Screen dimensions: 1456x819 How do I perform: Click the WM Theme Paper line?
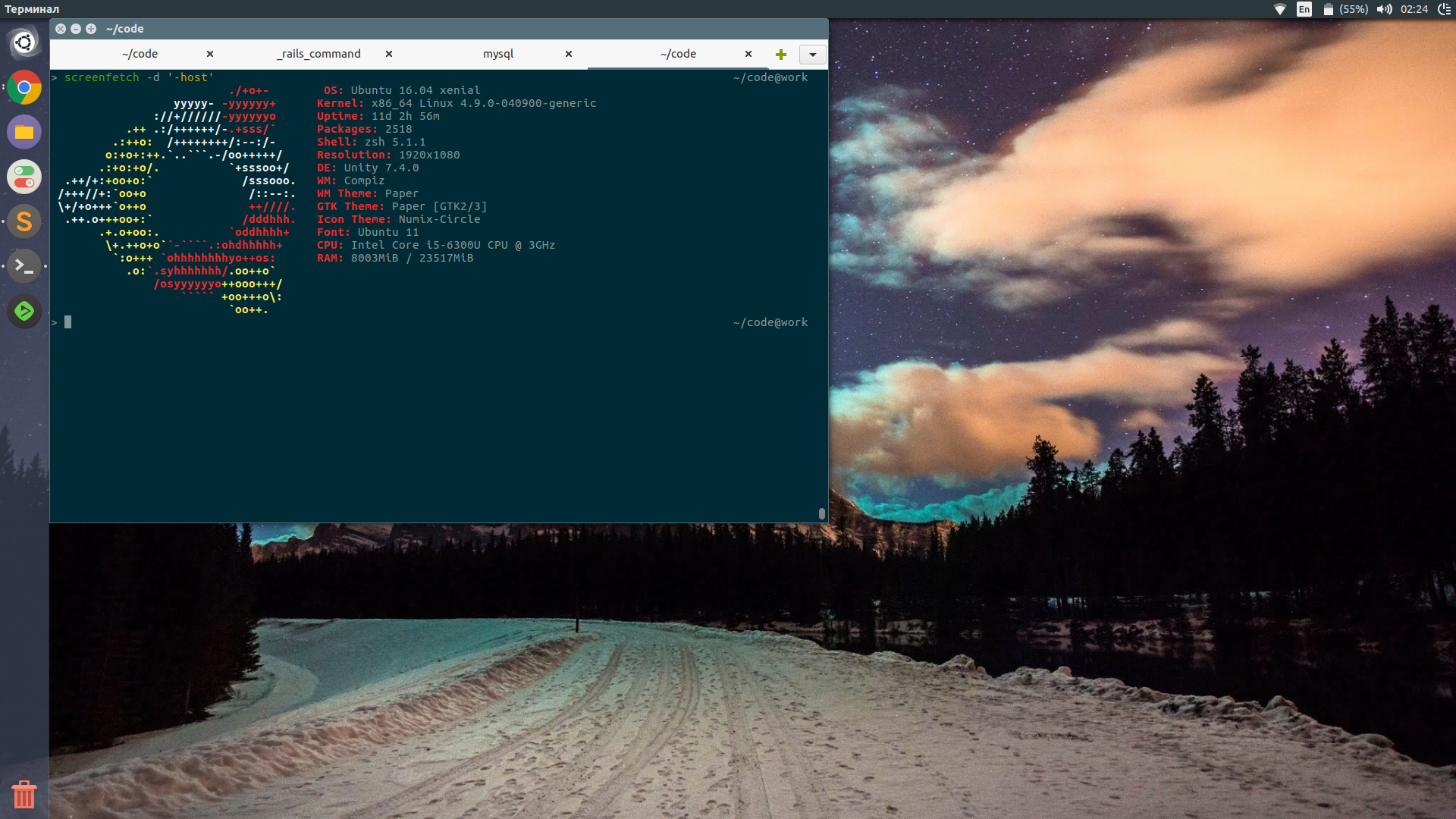(x=368, y=193)
